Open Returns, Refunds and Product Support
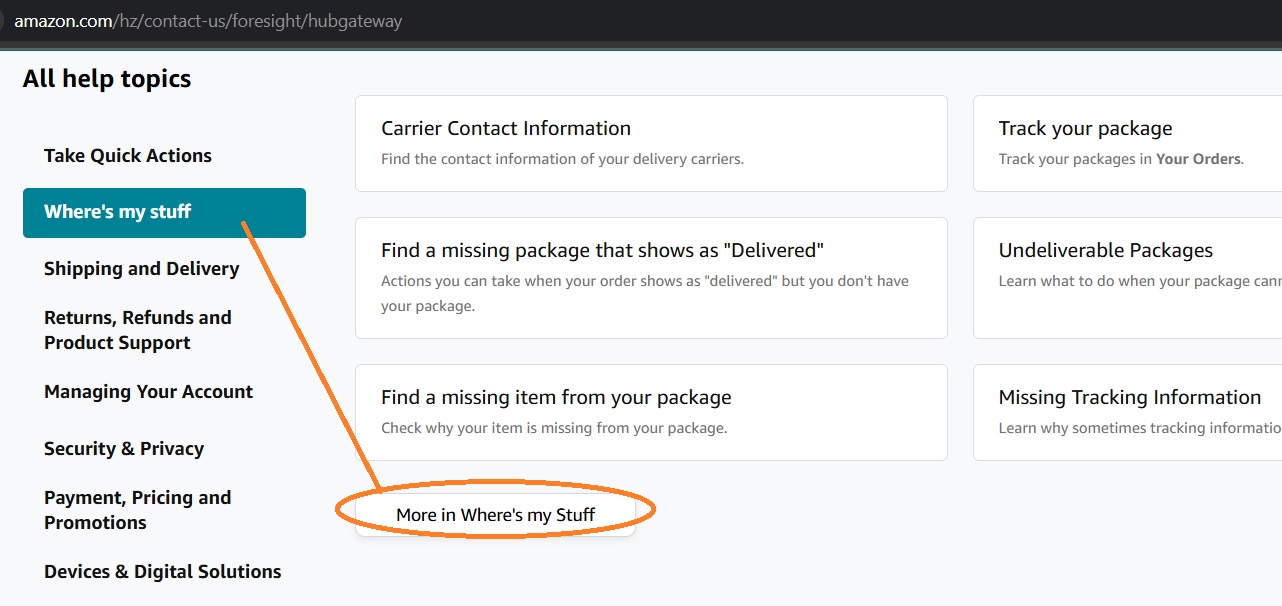Viewport: 1282px width, 606px height. (137, 330)
